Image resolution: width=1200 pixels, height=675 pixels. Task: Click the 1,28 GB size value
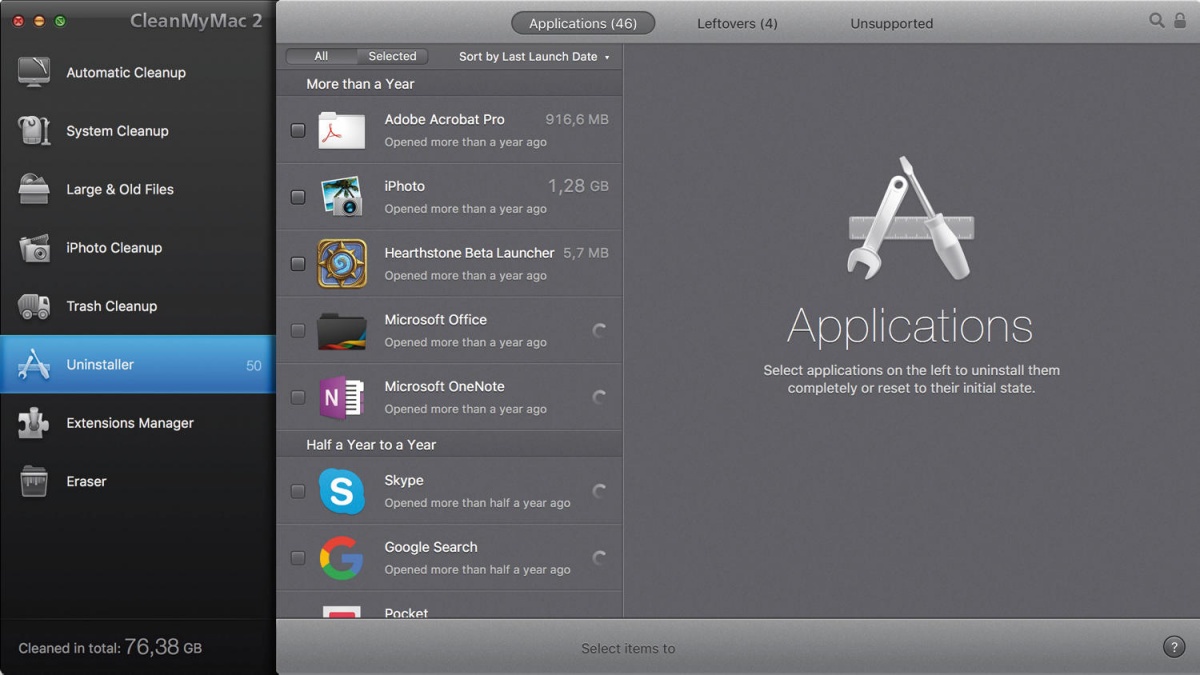[x=578, y=186]
